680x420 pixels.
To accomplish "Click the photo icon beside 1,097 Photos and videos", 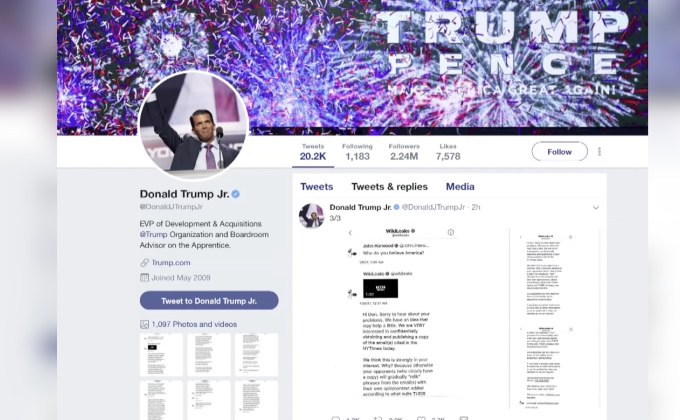I will 144,324.
